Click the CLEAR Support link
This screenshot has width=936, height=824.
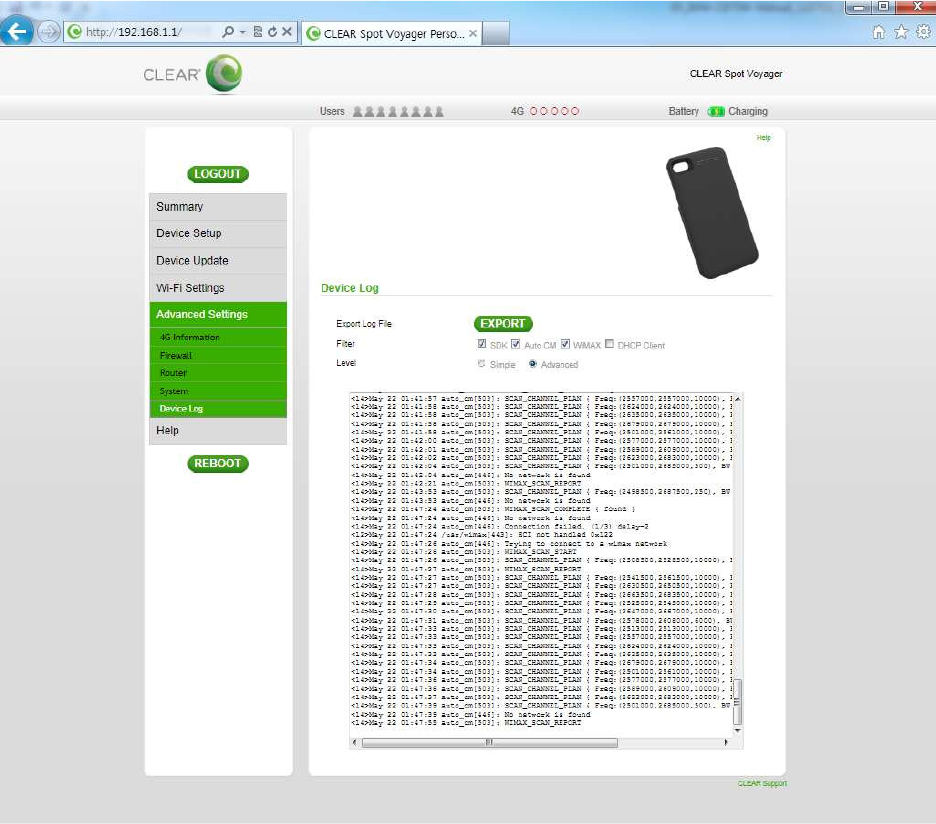(x=762, y=783)
